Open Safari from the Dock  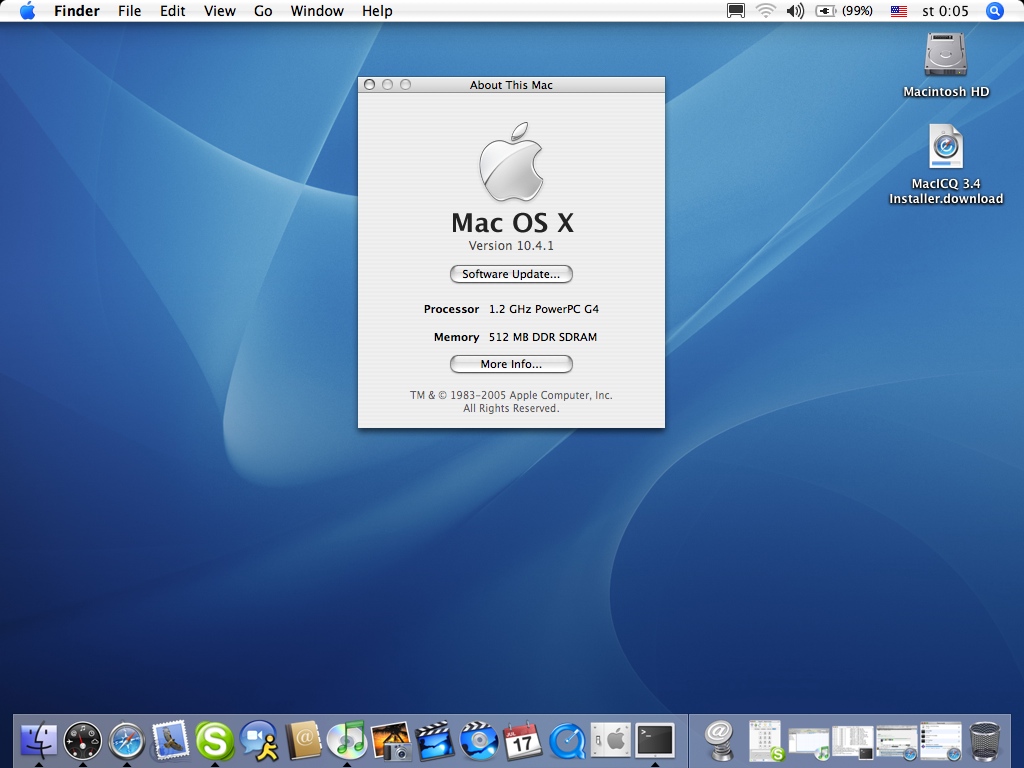127,741
